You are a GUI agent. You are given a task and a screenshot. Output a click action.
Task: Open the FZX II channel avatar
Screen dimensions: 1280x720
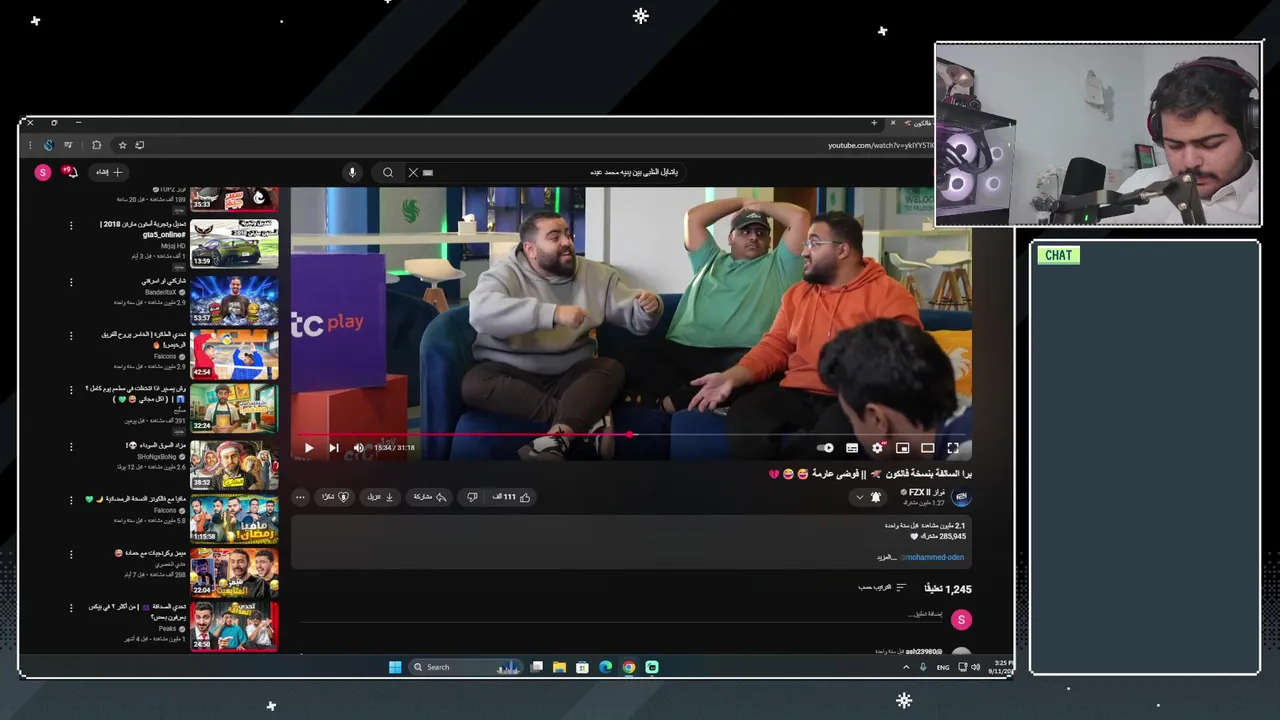961,497
